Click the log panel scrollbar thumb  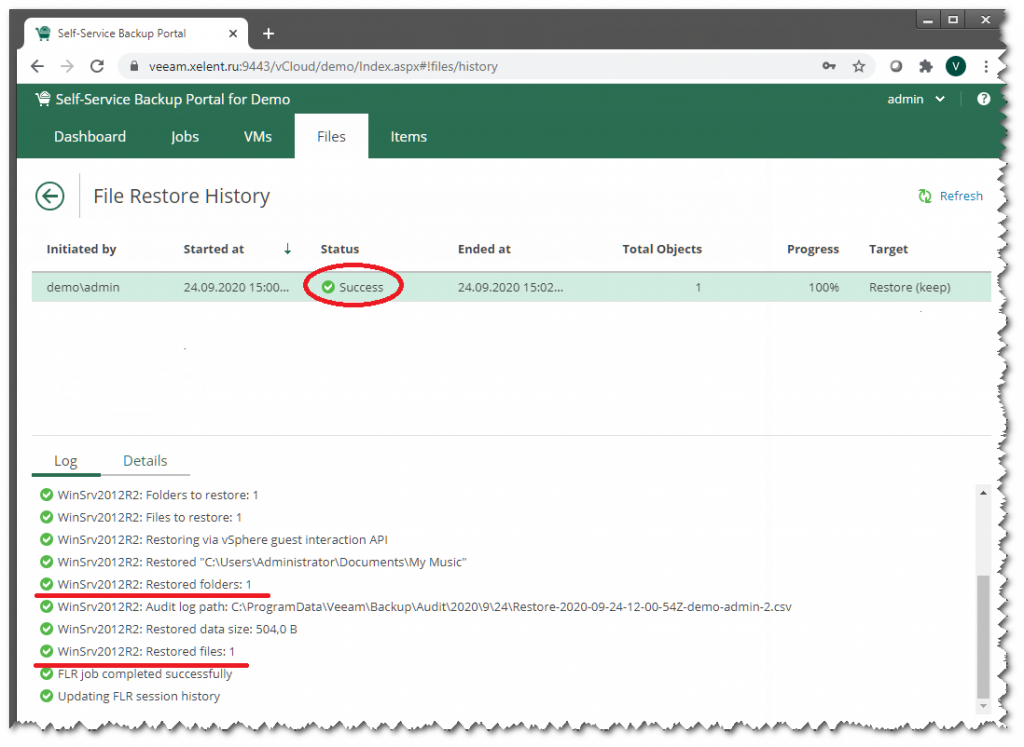tap(983, 637)
